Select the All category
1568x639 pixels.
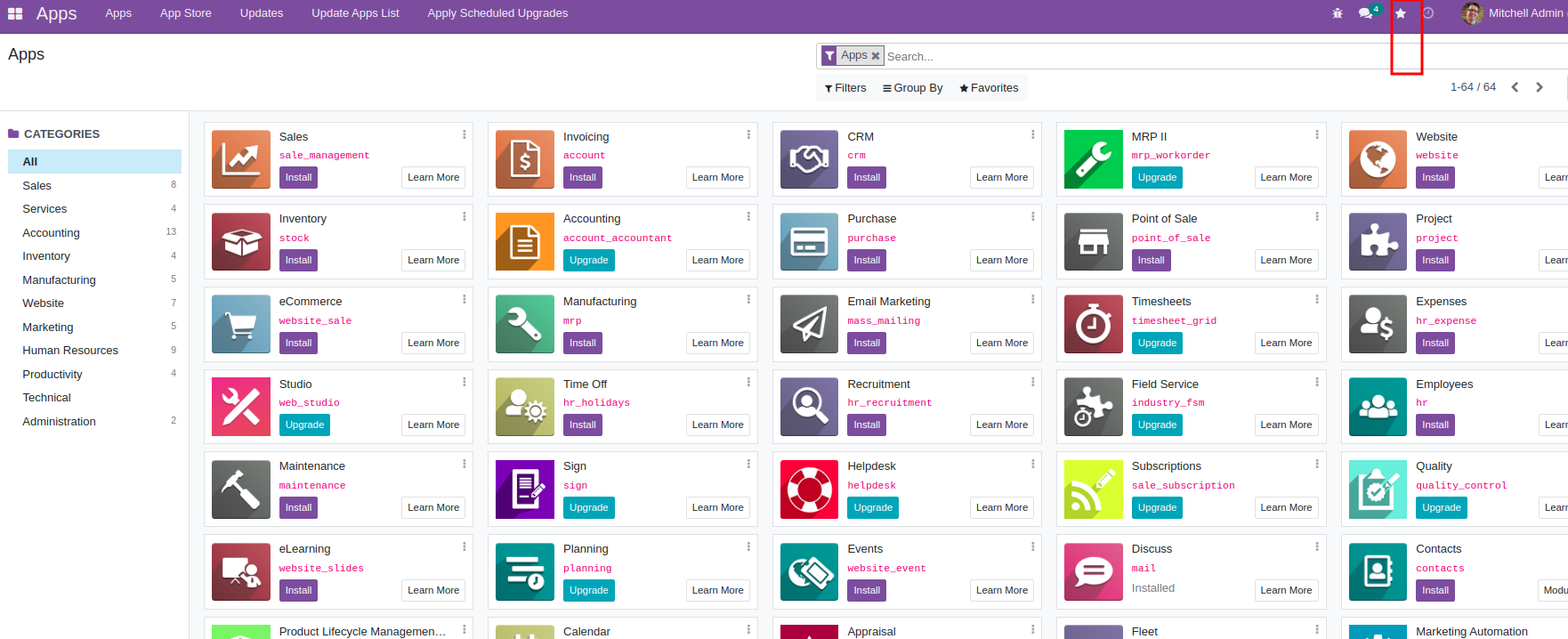(94, 161)
